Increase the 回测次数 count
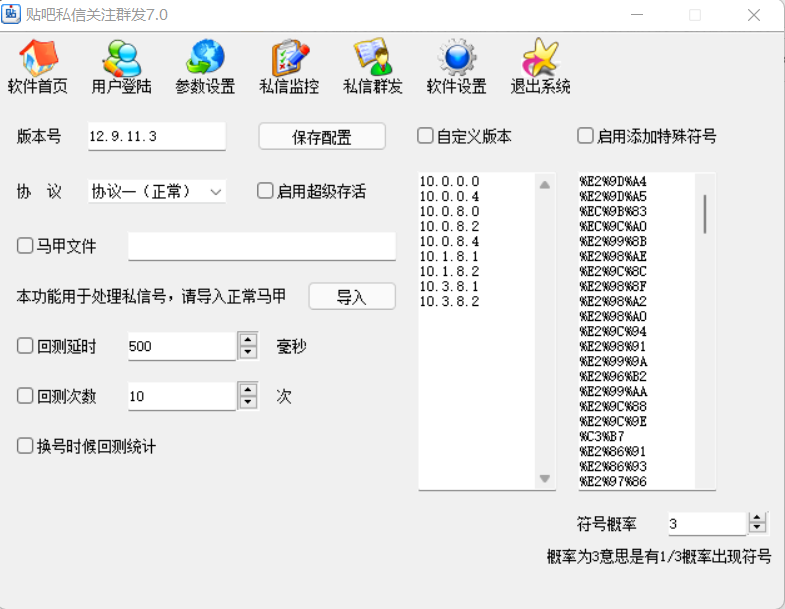The width and height of the screenshot is (785, 609). 248,390
